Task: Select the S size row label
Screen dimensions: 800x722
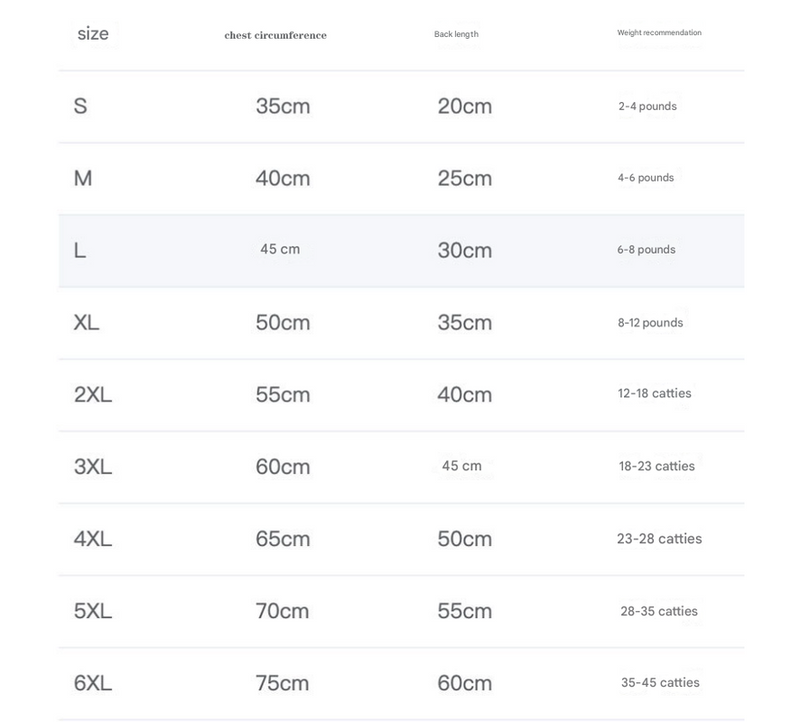Action: click(x=81, y=106)
